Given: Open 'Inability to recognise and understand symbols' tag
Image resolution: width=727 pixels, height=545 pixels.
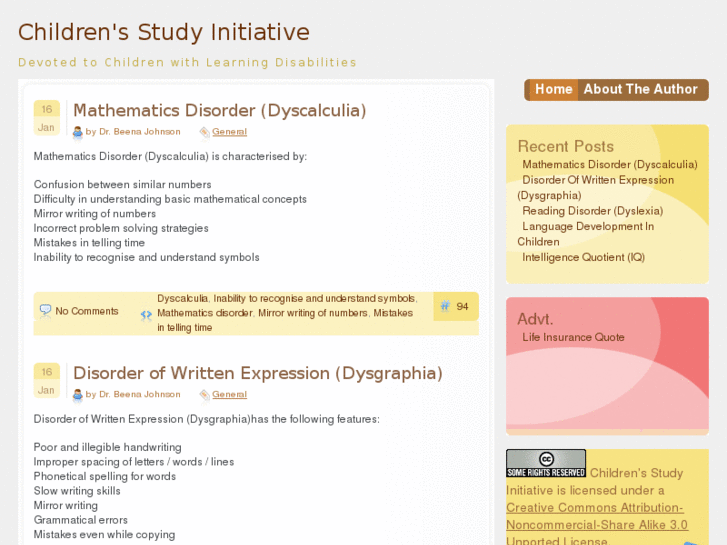Looking at the screenshot, I should (x=314, y=298).
